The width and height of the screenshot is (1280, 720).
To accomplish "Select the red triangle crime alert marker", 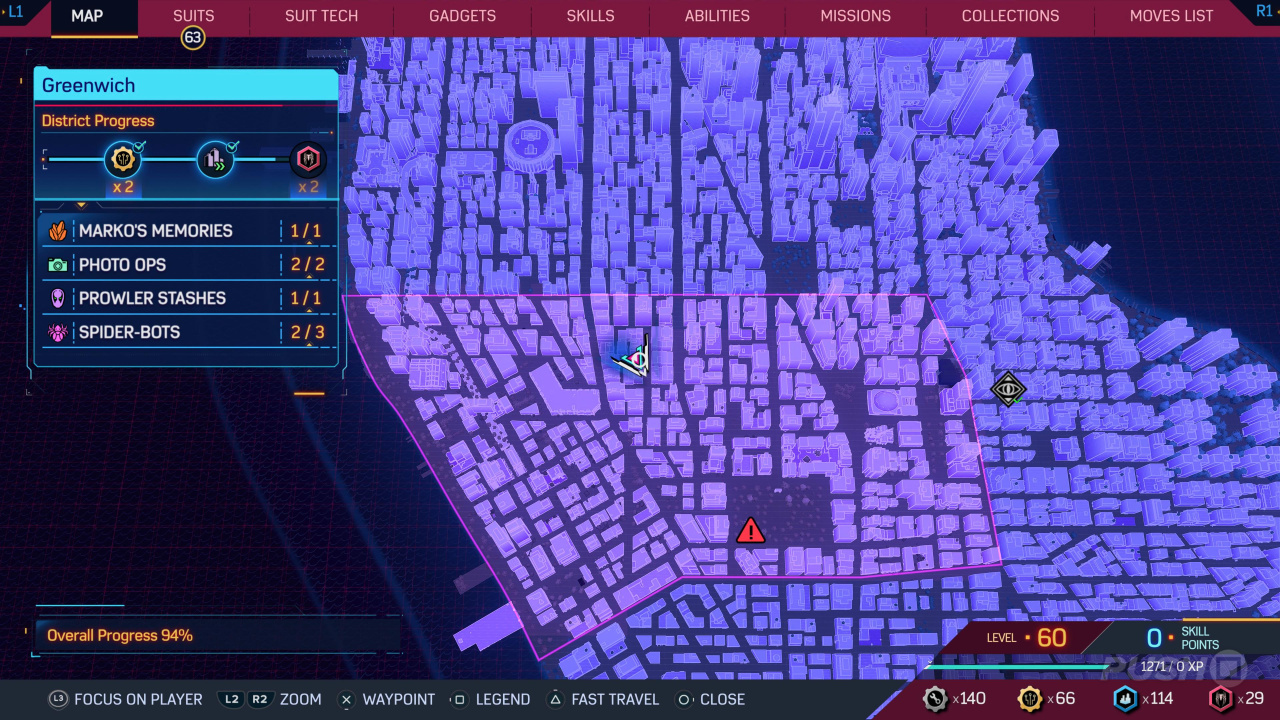I will pyautogui.click(x=750, y=530).
